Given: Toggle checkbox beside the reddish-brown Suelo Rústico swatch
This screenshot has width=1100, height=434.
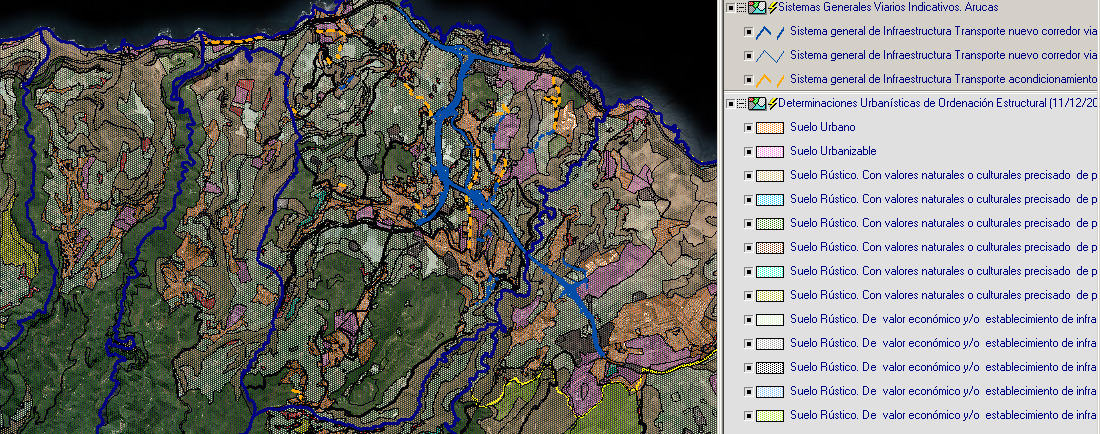Looking at the screenshot, I should [x=748, y=247].
